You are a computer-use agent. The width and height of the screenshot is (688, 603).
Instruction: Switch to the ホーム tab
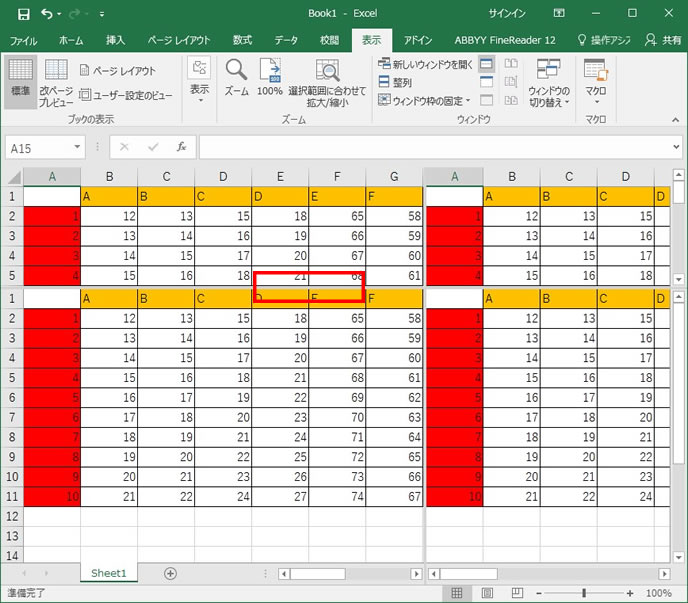point(71,40)
